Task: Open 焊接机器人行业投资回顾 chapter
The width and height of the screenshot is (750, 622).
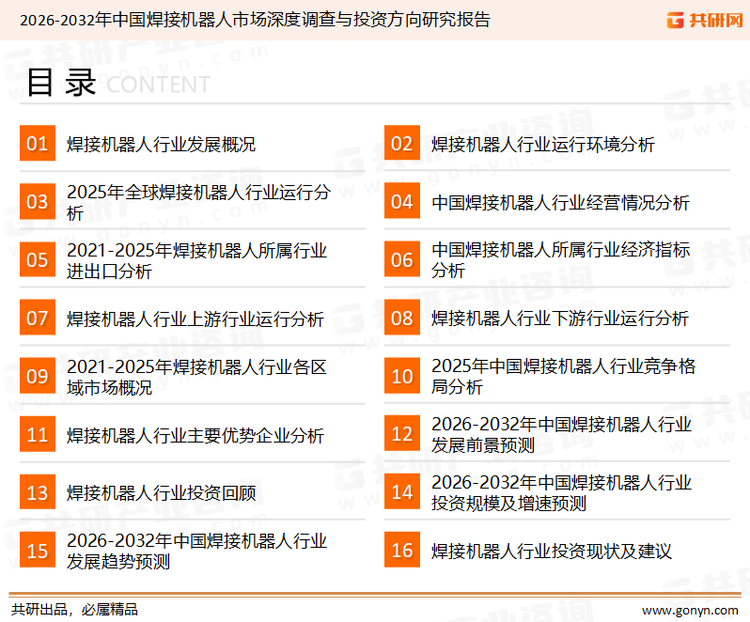Action: pos(161,492)
